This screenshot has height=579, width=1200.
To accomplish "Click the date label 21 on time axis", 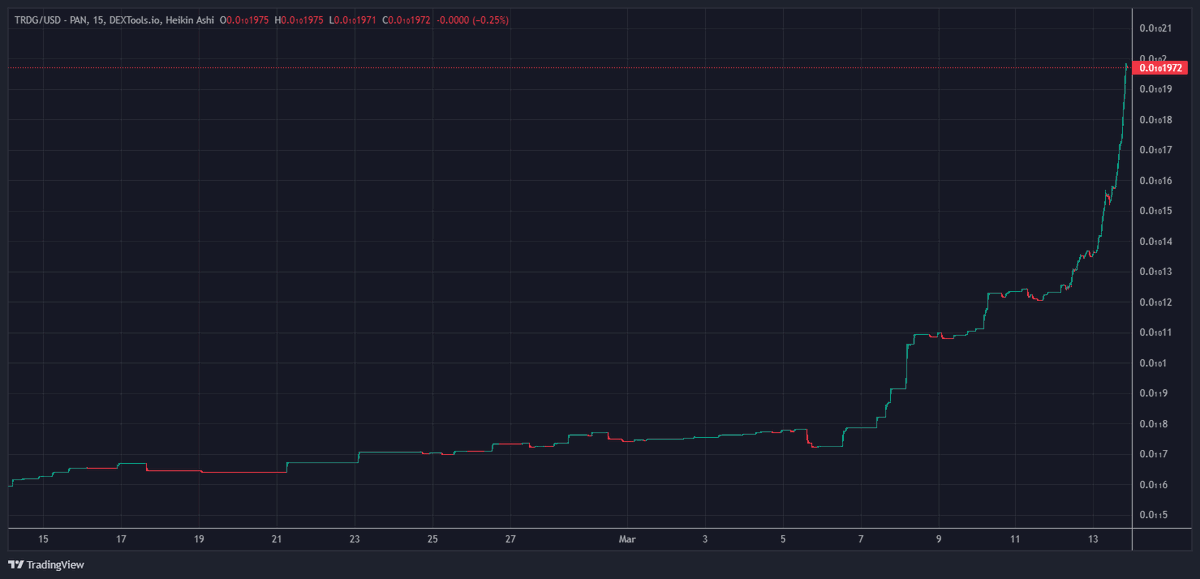I will (277, 538).
